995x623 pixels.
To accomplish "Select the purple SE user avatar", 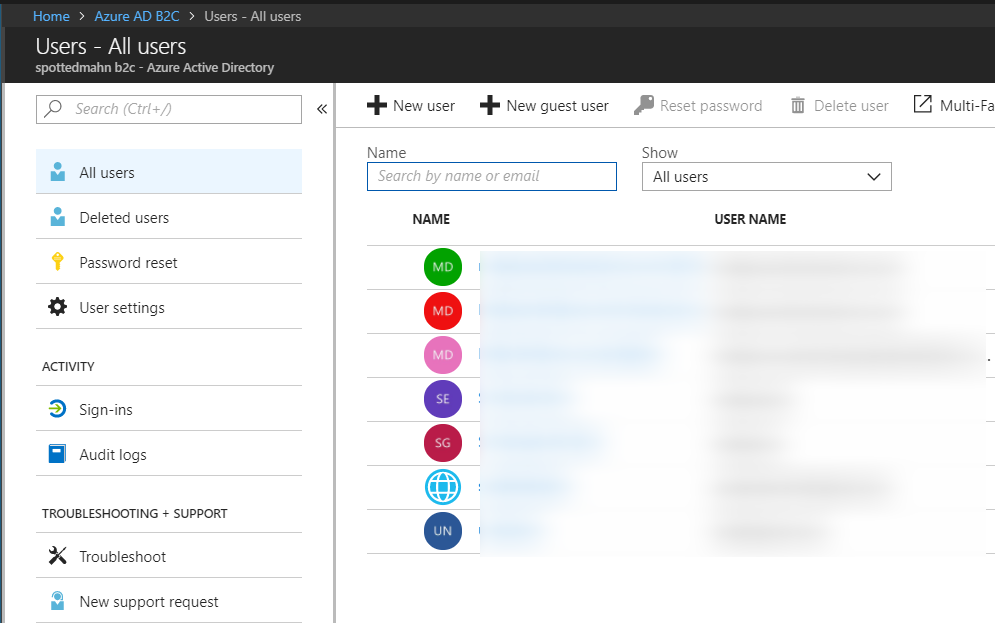I will pos(443,398).
